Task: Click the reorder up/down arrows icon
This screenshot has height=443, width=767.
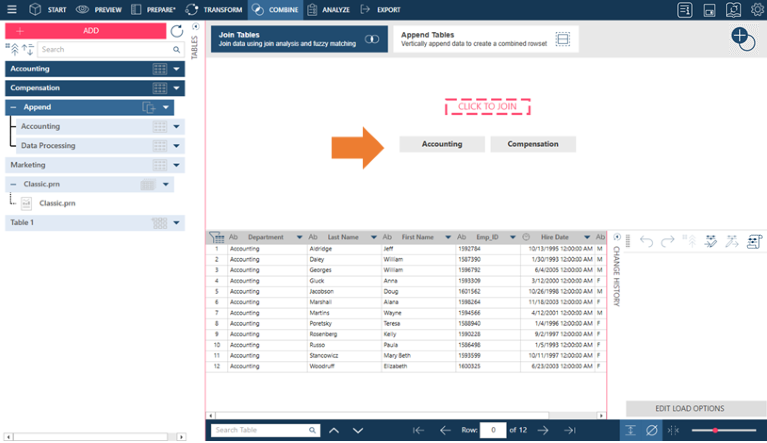Action: (x=27, y=49)
